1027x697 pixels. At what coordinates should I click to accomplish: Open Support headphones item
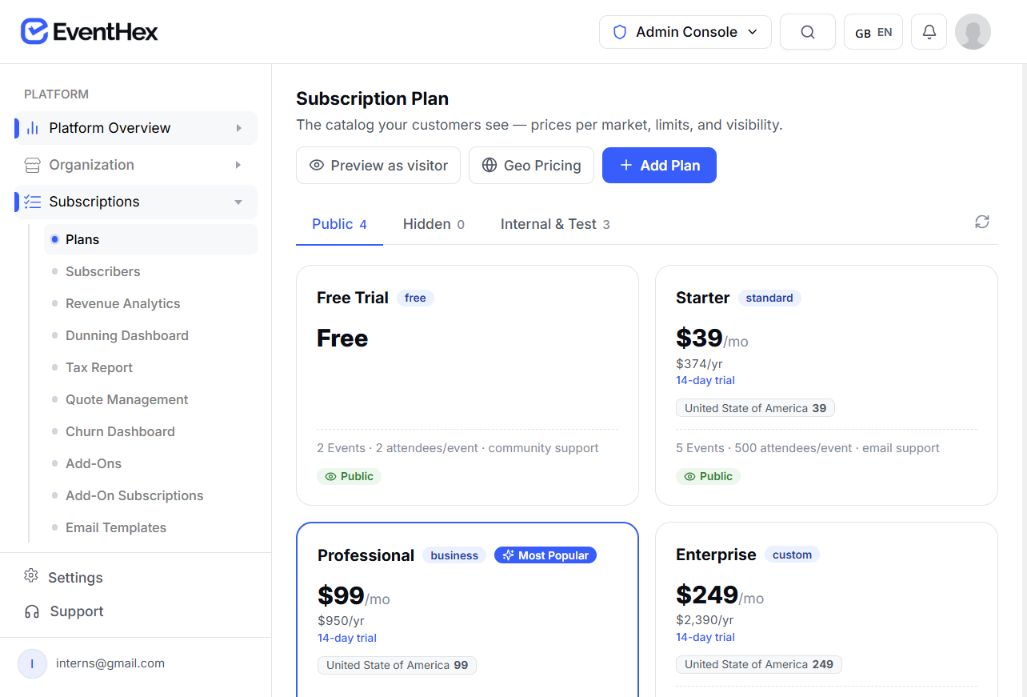click(64, 611)
